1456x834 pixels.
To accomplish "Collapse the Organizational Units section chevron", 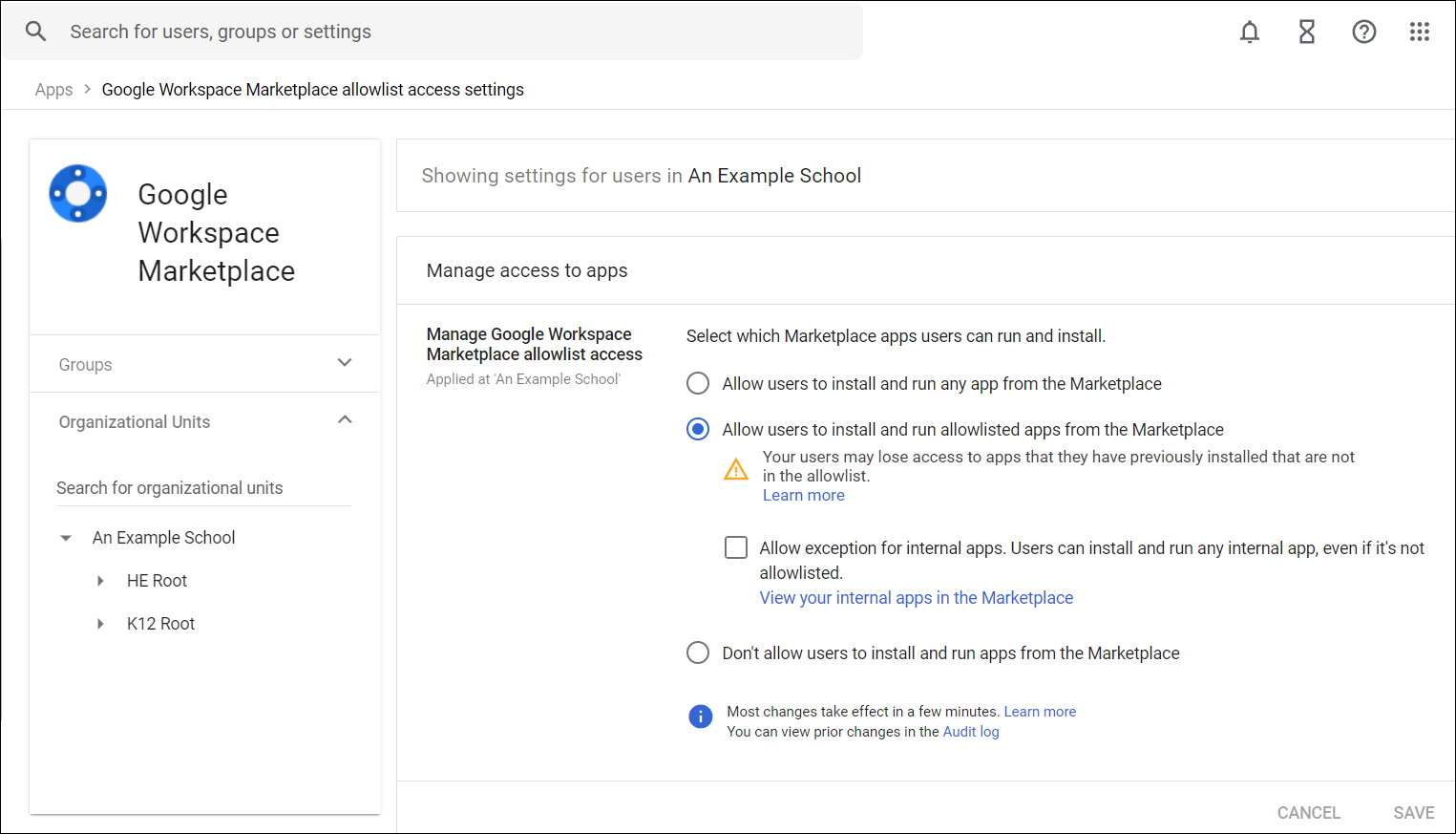I will pos(345,420).
